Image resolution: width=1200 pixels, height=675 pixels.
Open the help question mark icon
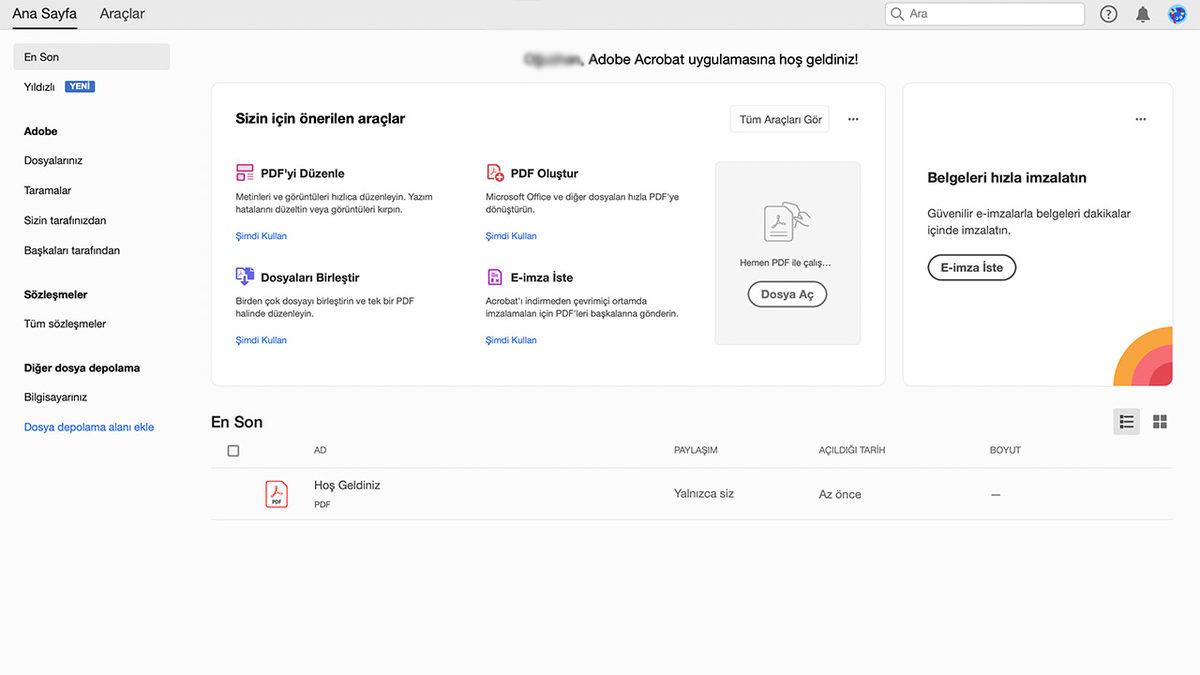point(1108,14)
